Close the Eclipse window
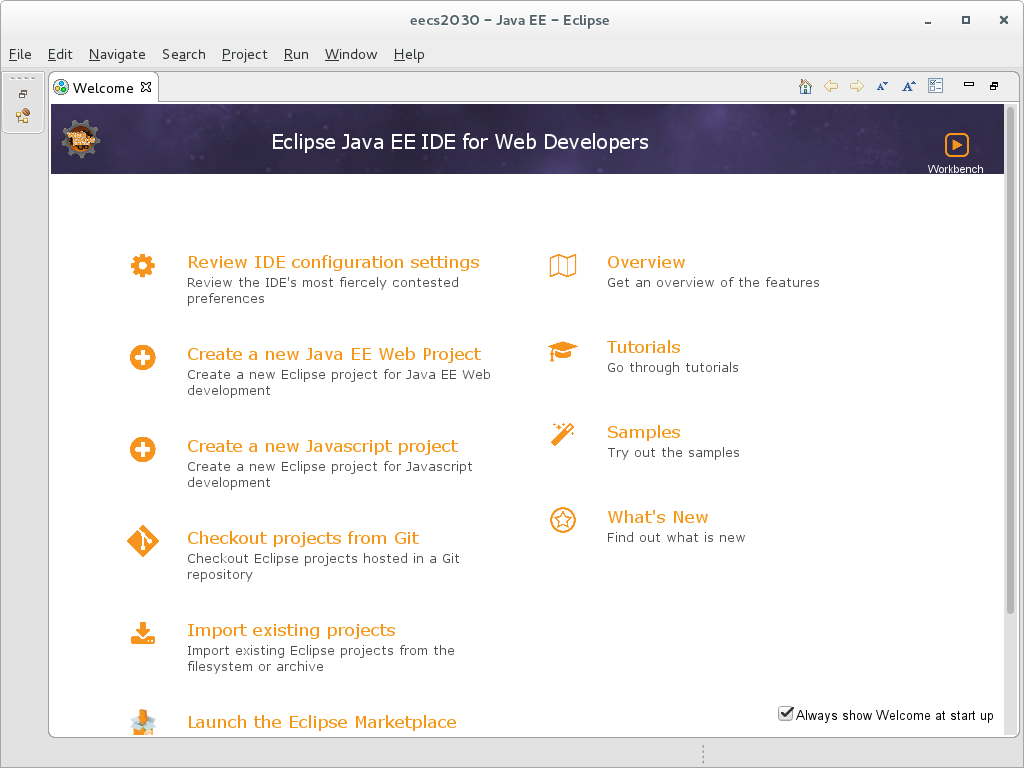The width and height of the screenshot is (1024, 768). click(1004, 20)
